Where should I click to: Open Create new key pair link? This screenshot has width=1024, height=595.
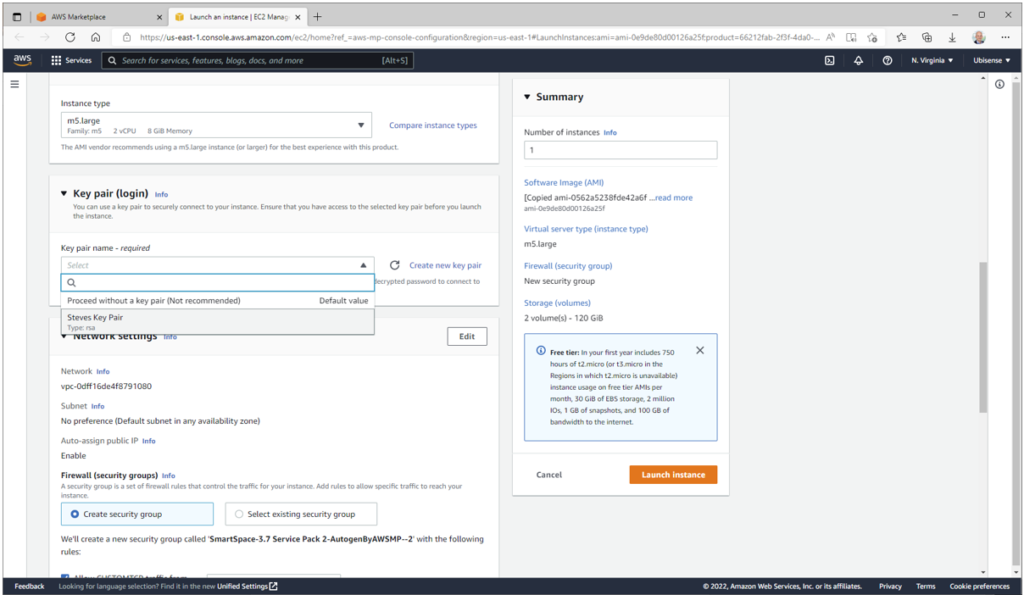coord(445,265)
